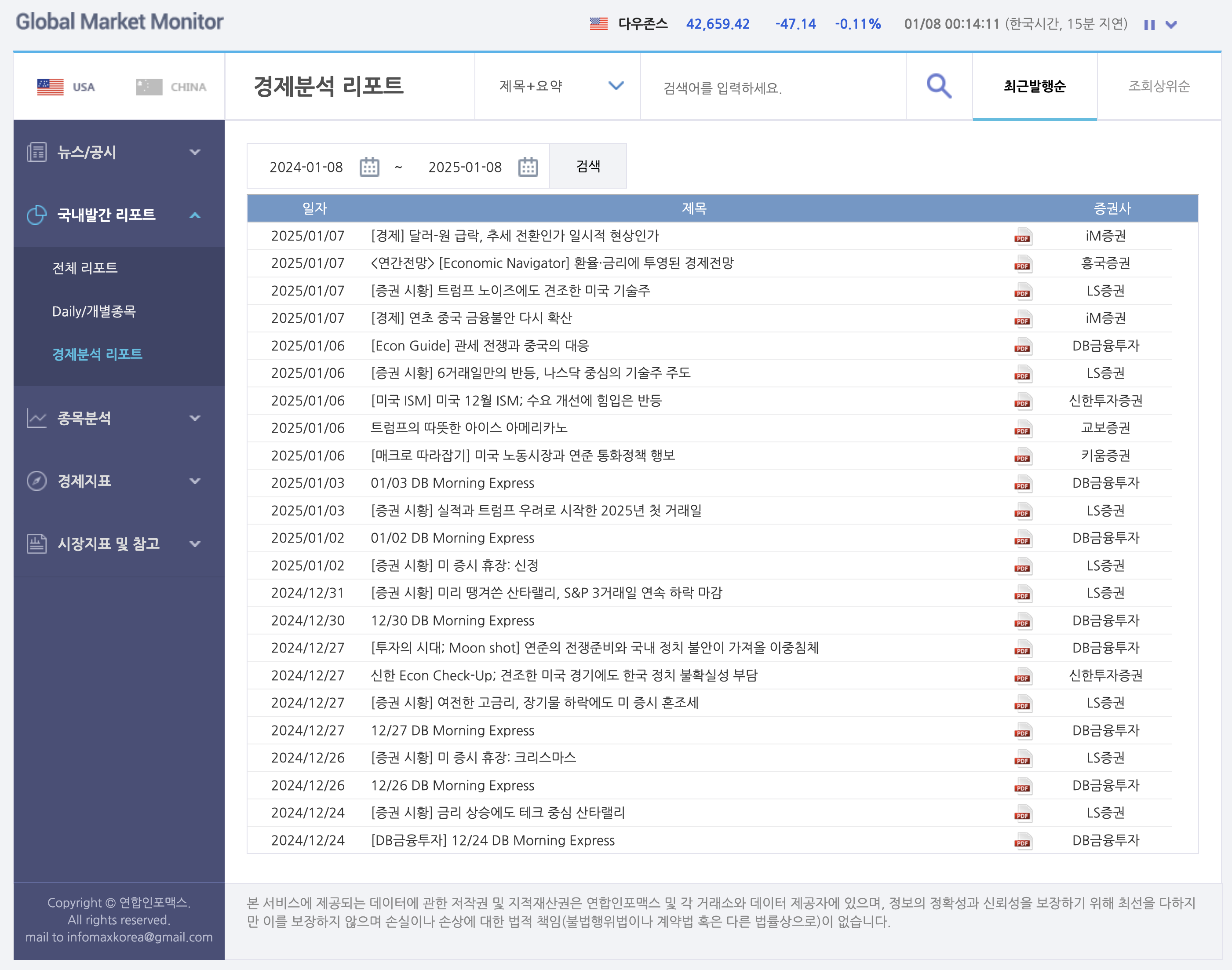Screen dimensions: 1232x970
Task: Click the 2025-01-08 end date field
Action: [x=466, y=167]
